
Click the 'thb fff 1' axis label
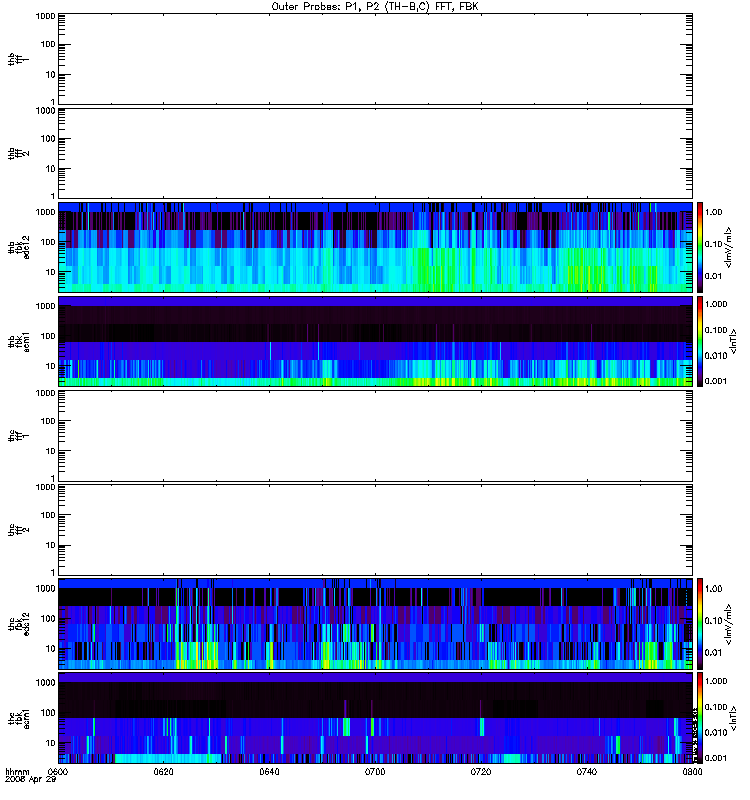pyautogui.click(x=18, y=59)
